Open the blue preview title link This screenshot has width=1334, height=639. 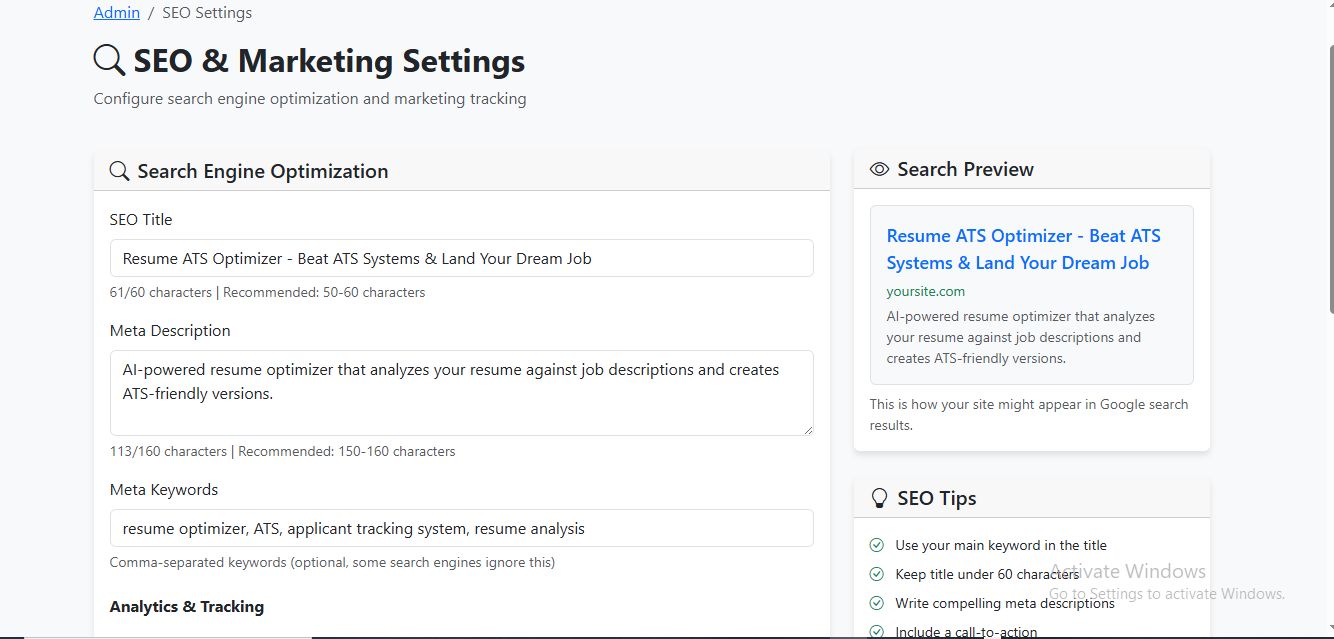coord(1023,249)
